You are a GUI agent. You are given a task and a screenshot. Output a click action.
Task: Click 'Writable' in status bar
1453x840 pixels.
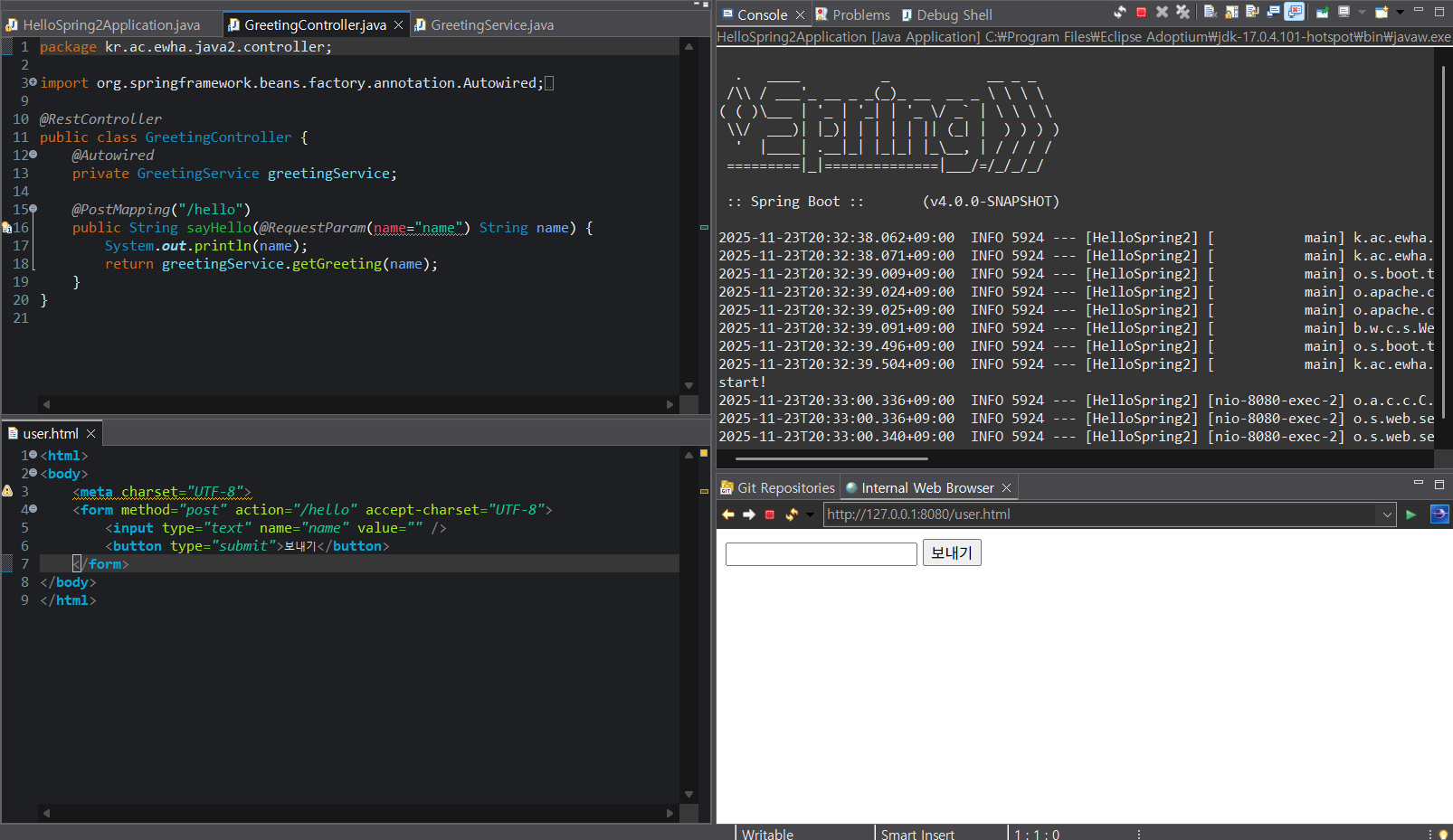click(767, 834)
